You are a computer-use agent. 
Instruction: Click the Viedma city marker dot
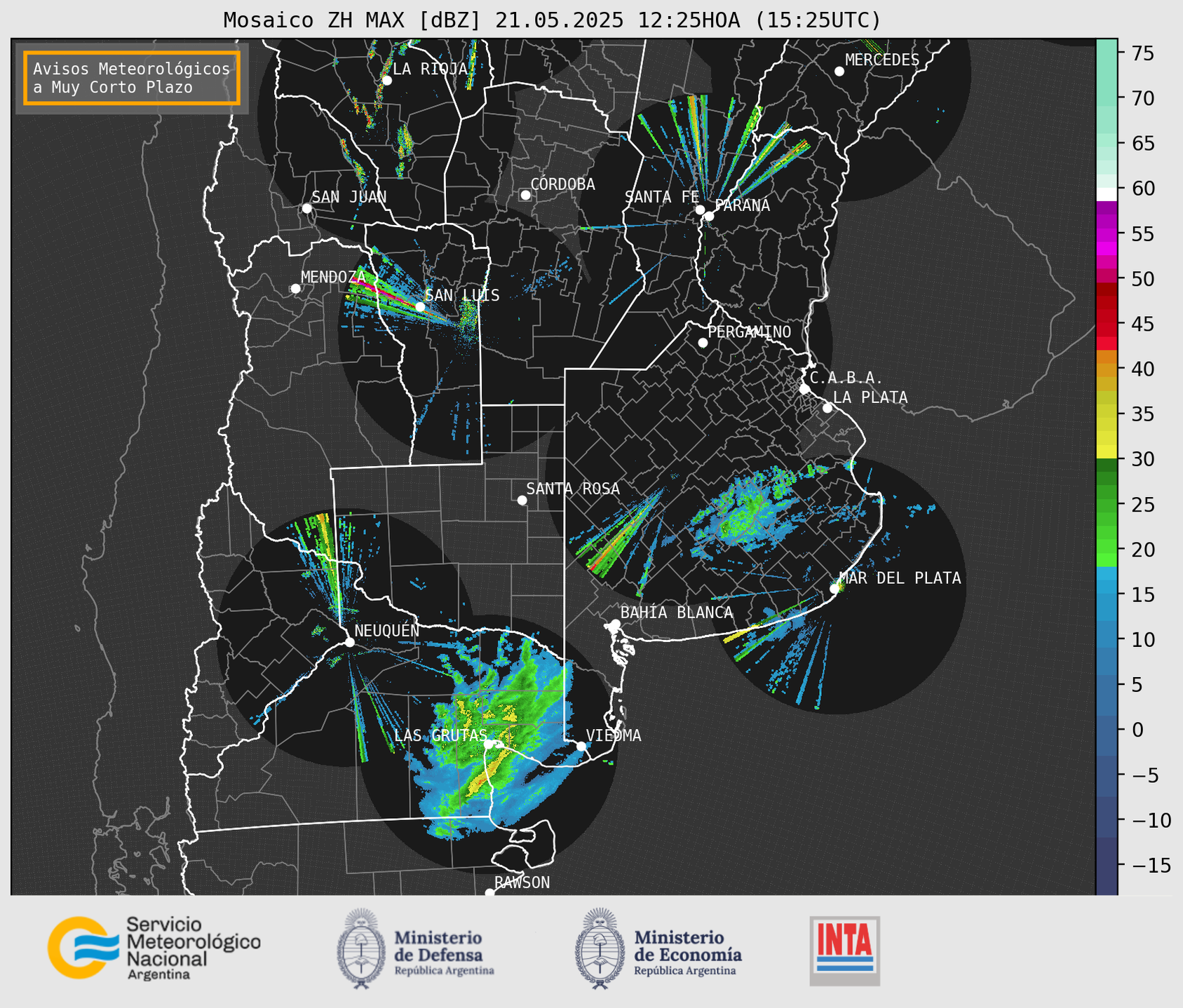tap(581, 746)
